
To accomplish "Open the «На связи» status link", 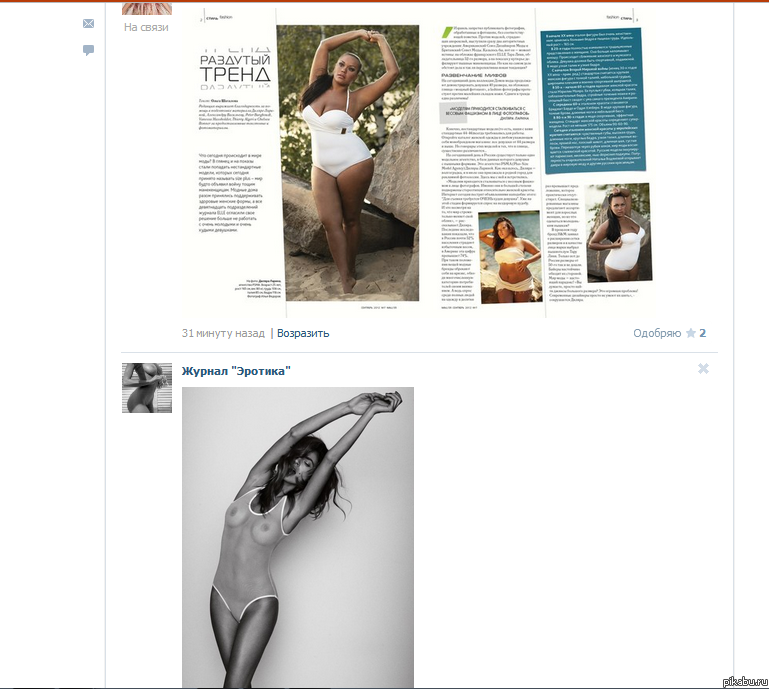I will (146, 27).
